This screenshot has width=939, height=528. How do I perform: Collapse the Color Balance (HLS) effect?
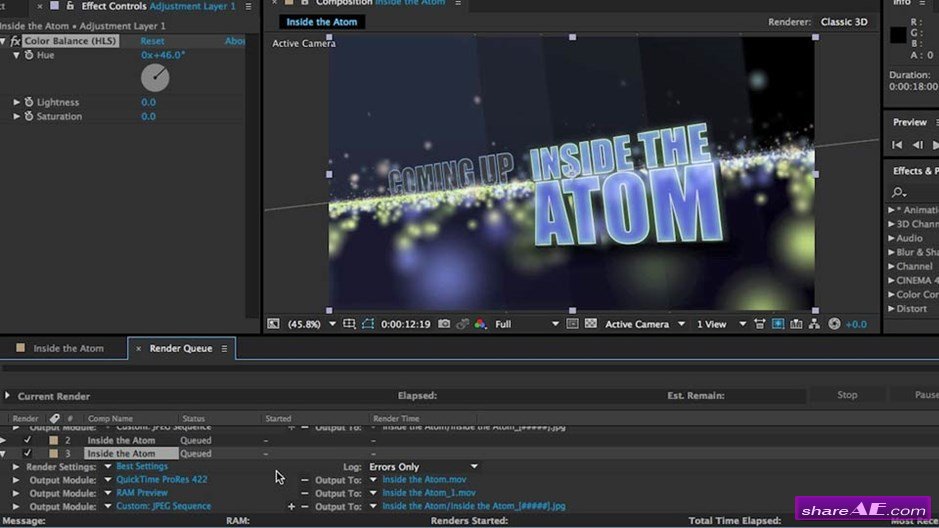(4, 41)
